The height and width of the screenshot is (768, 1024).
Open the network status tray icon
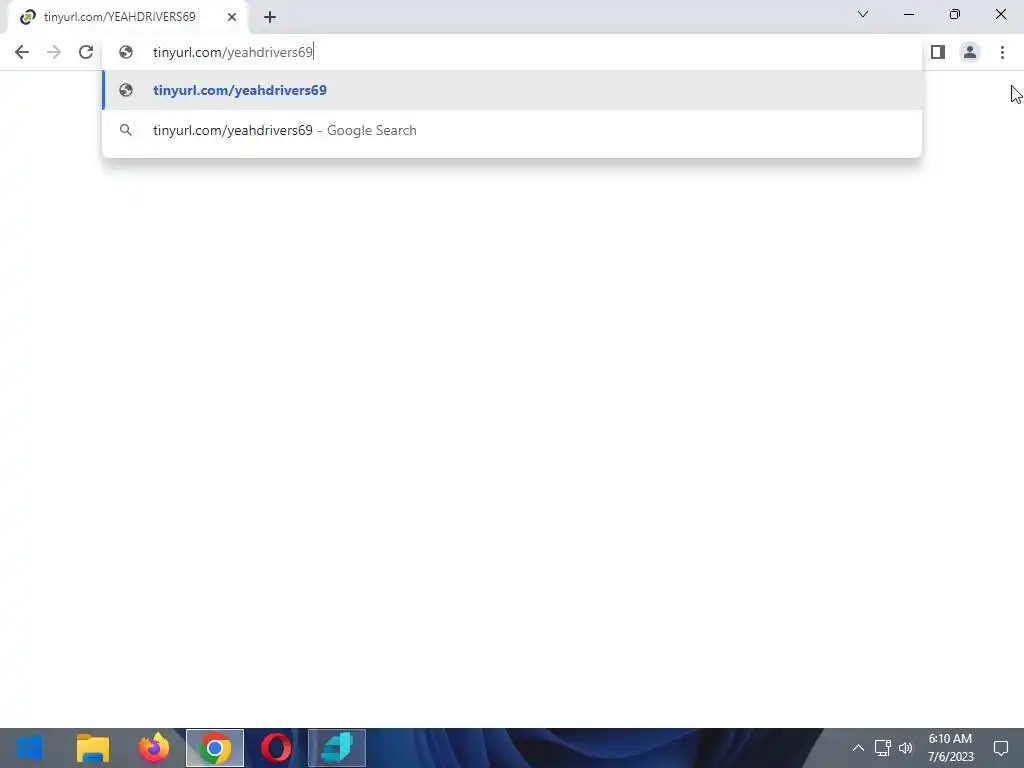(x=882, y=748)
